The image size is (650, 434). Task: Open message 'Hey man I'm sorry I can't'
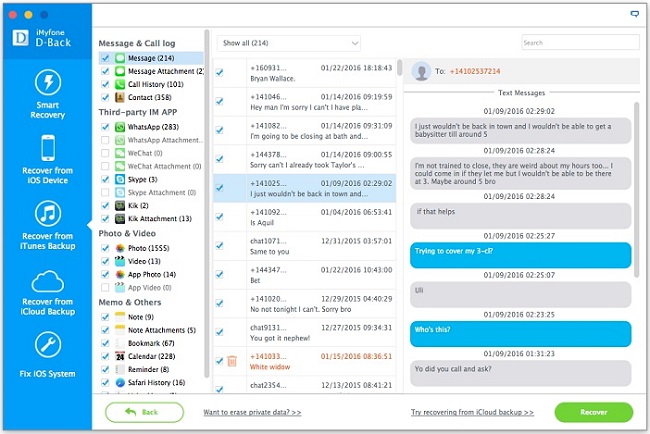304,102
